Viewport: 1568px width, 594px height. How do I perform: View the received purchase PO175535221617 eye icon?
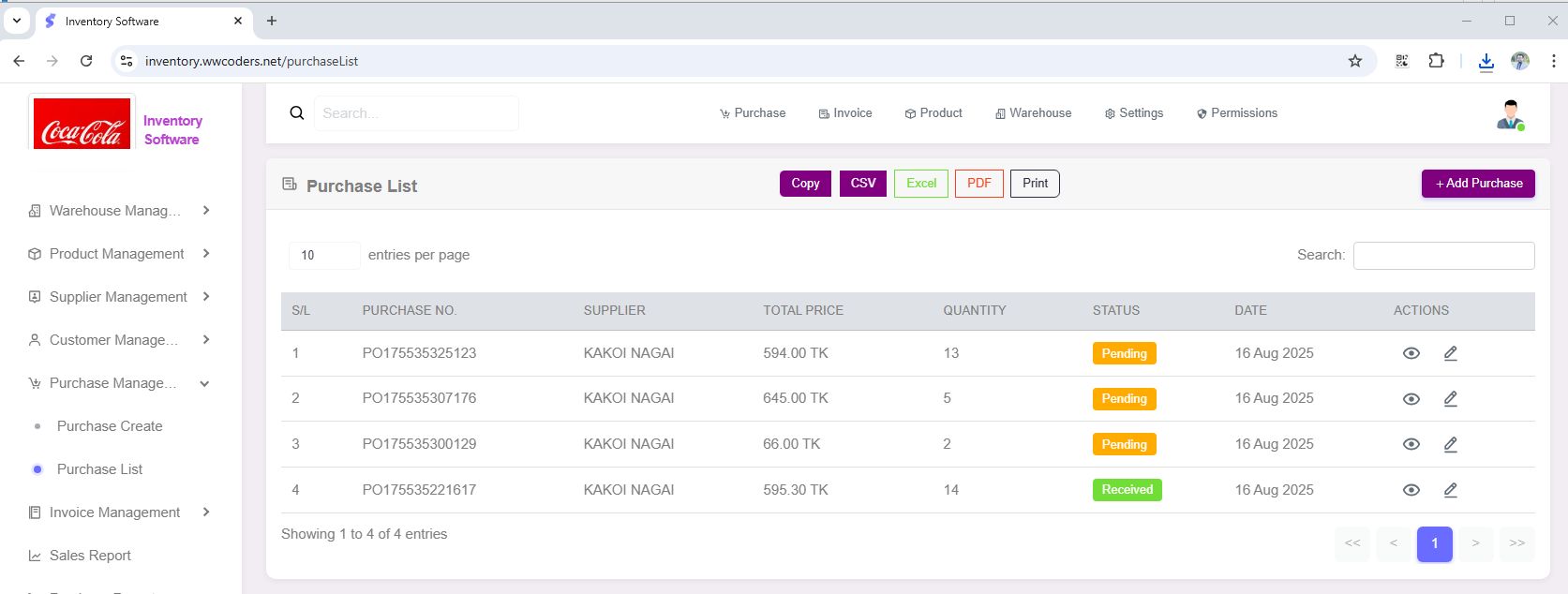point(1411,490)
